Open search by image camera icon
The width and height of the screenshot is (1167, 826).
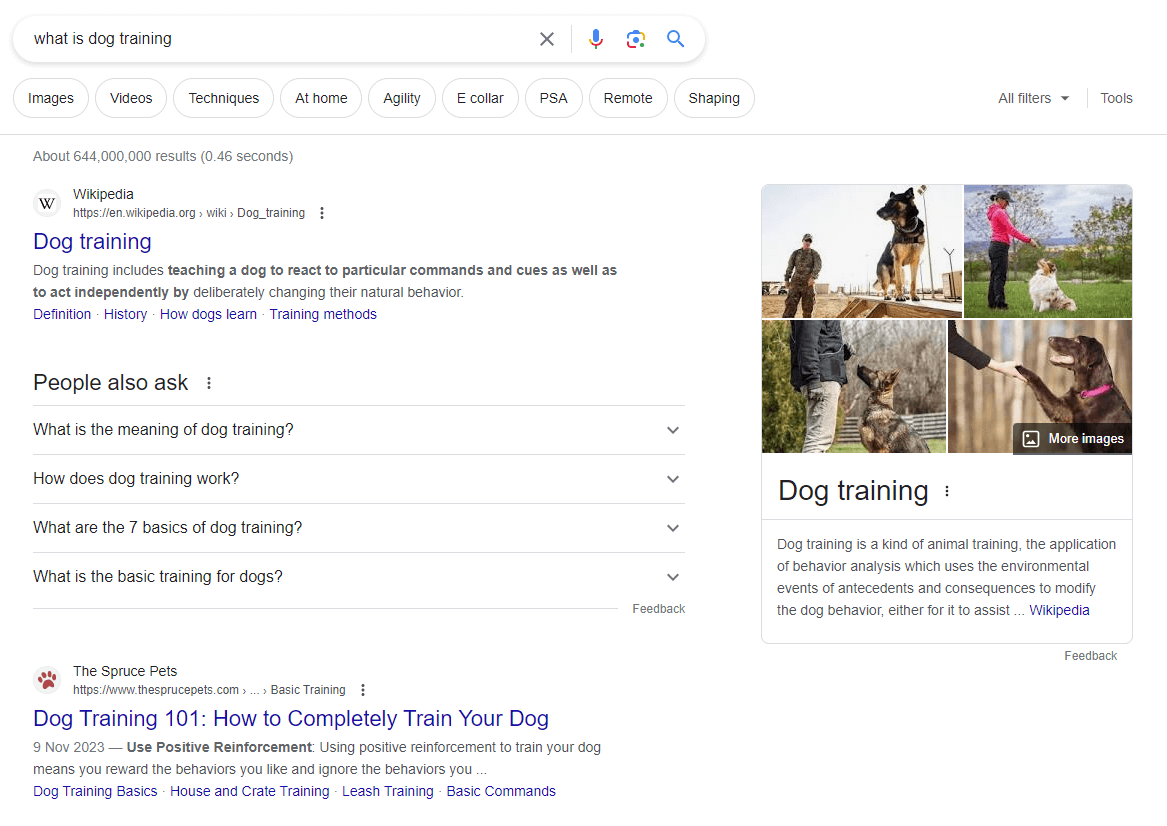coord(636,39)
